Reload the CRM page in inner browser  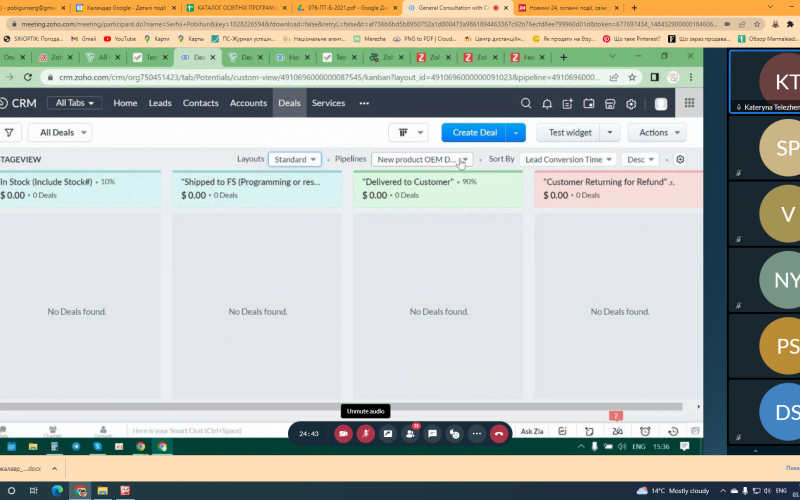point(28,77)
